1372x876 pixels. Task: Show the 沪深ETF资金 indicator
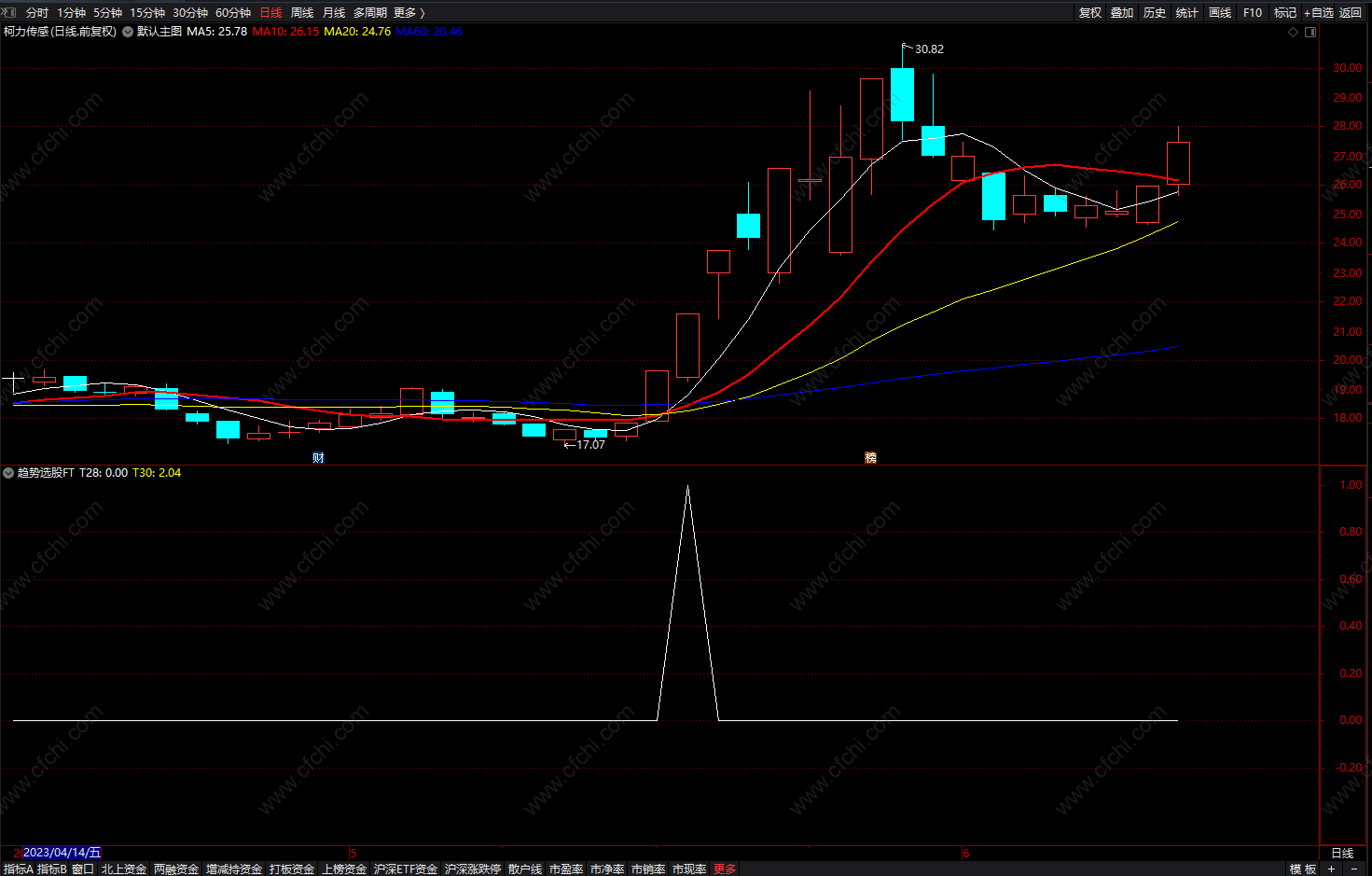(406, 869)
